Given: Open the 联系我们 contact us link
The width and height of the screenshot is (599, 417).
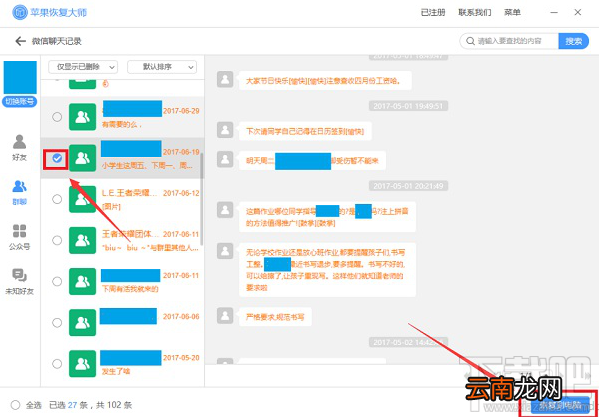Looking at the screenshot, I should click(x=474, y=13).
